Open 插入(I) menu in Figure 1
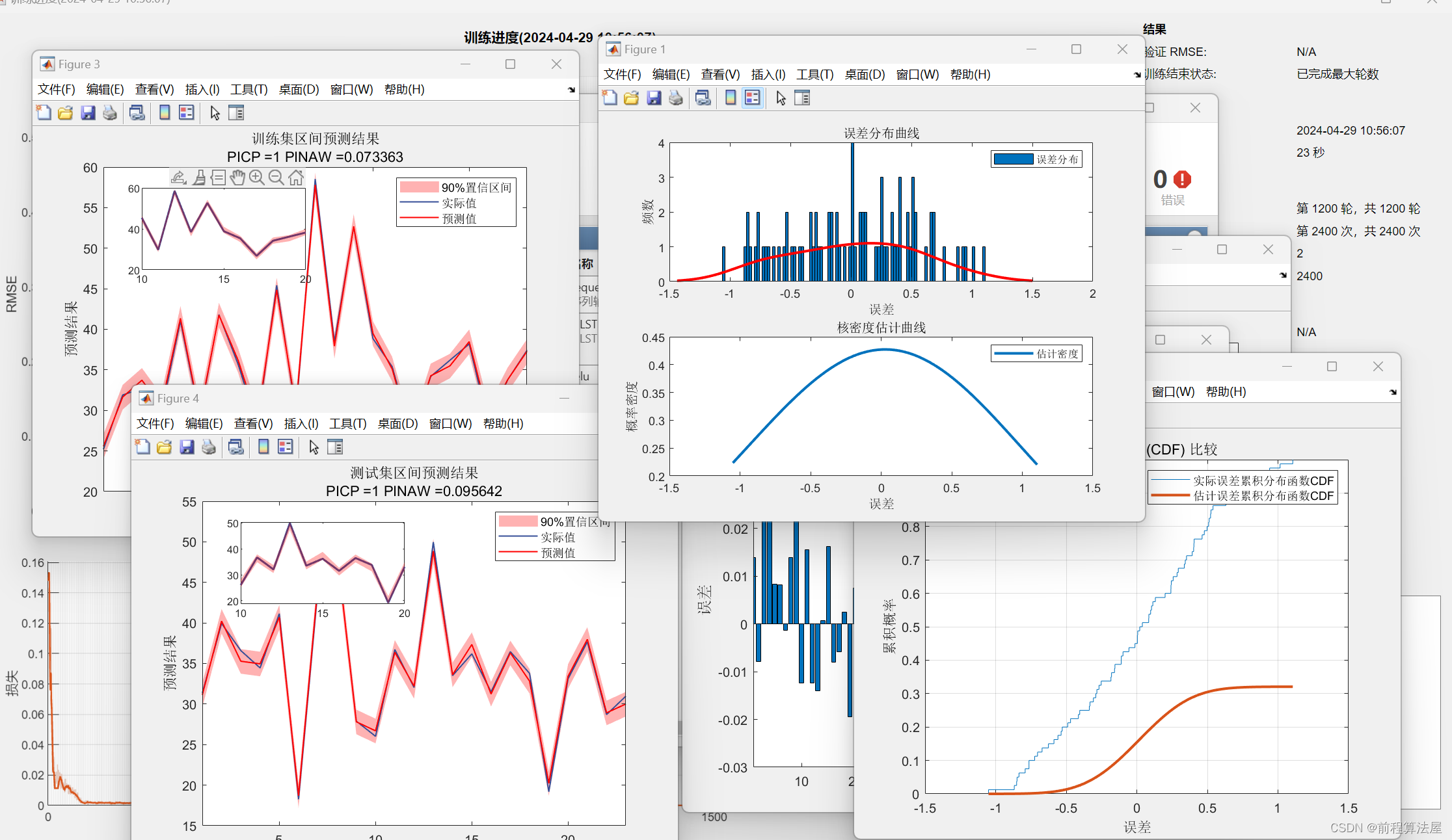The image size is (1452, 840). [x=768, y=74]
